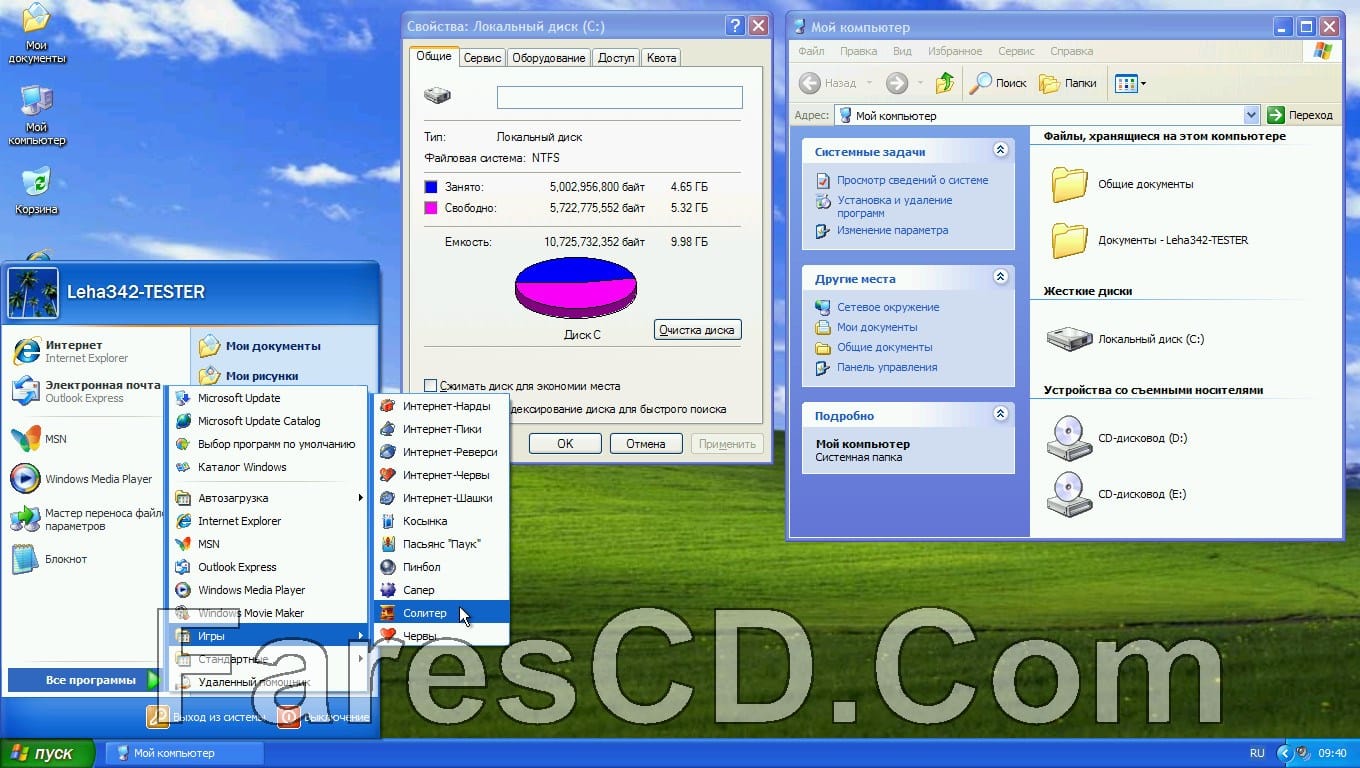This screenshot has height=768, width=1360.
Task: Click Очистка диска button
Action: click(x=698, y=330)
